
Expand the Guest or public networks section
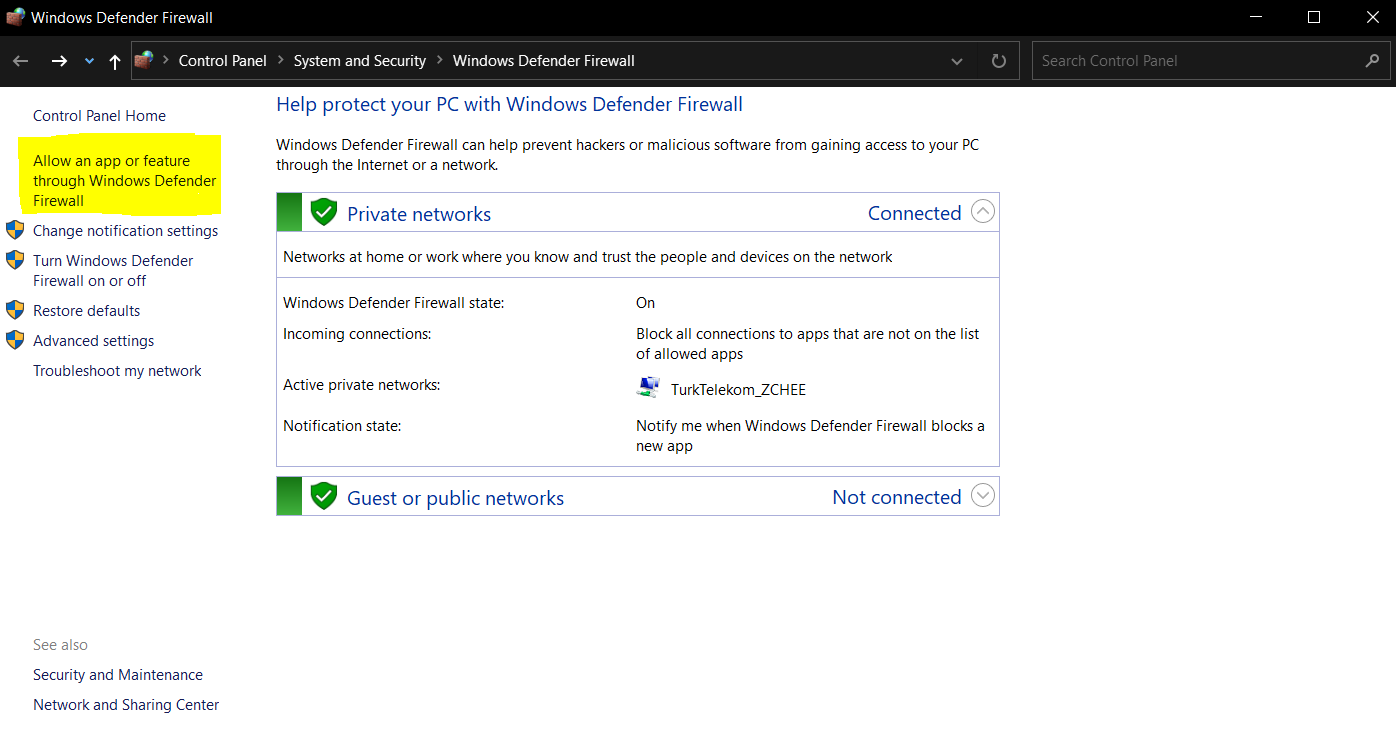[983, 496]
